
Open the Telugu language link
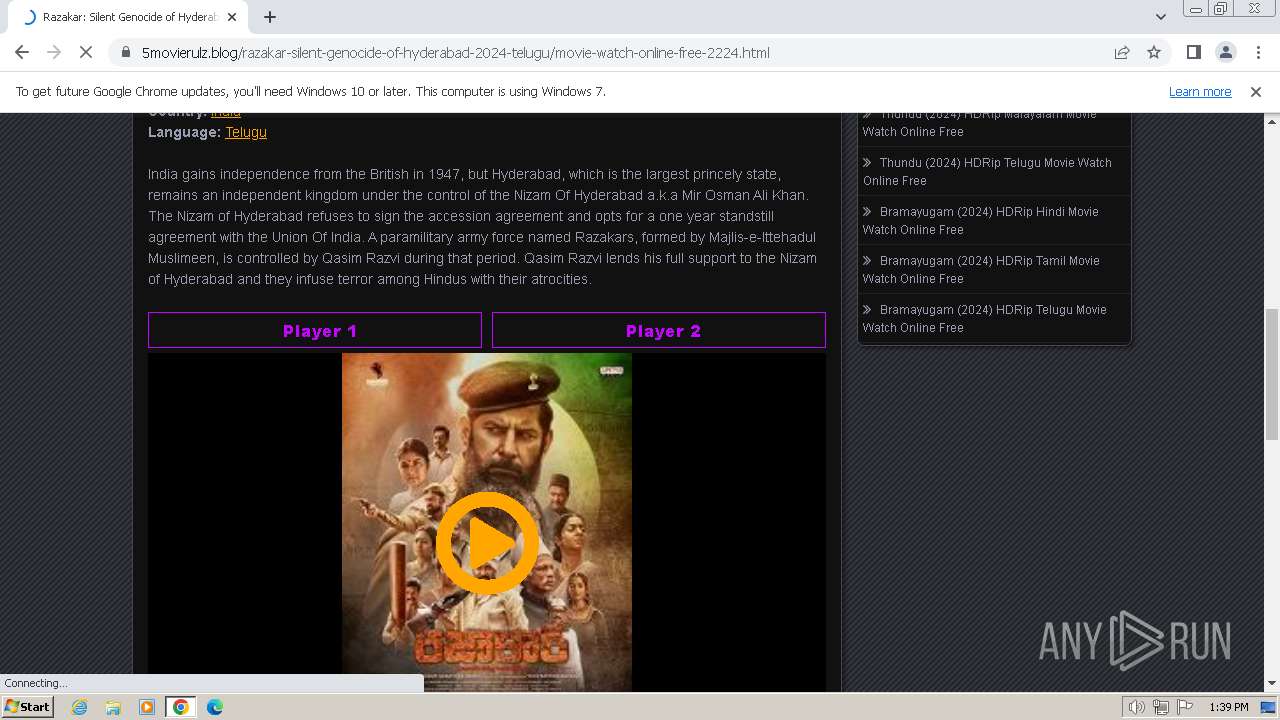[x=246, y=132]
